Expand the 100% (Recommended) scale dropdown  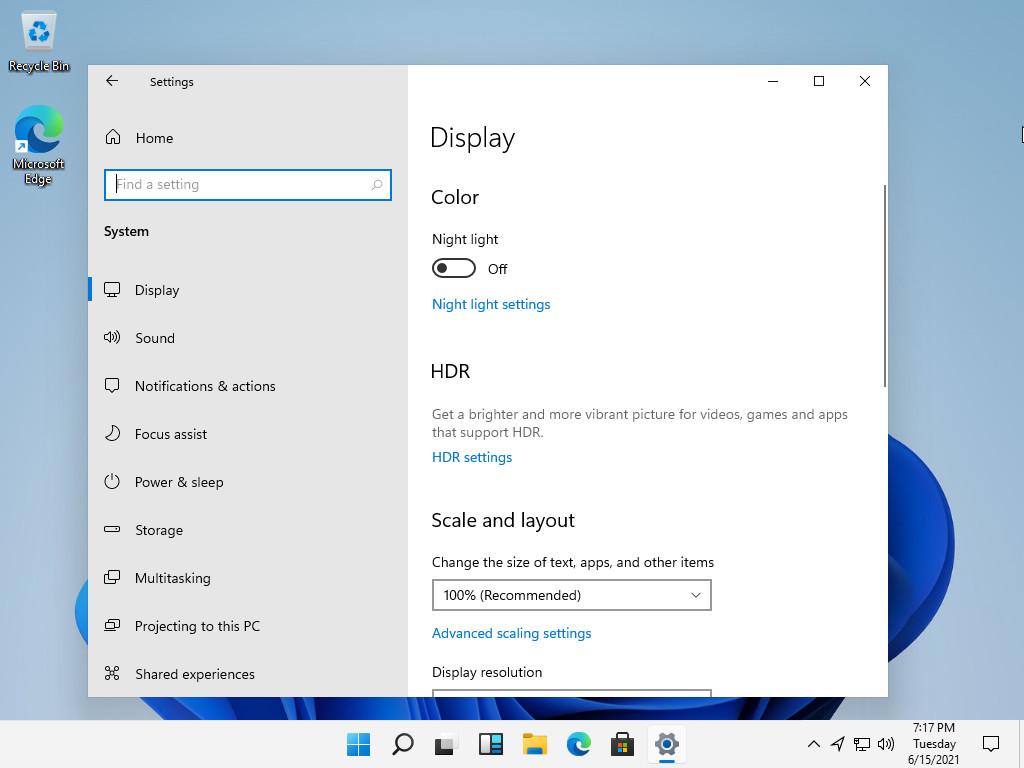(571, 595)
